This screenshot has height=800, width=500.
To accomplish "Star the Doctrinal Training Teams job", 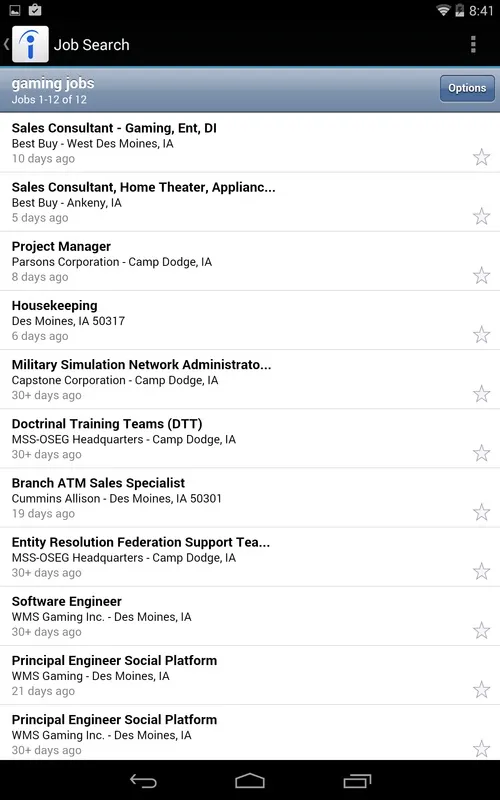I will click(x=481, y=453).
